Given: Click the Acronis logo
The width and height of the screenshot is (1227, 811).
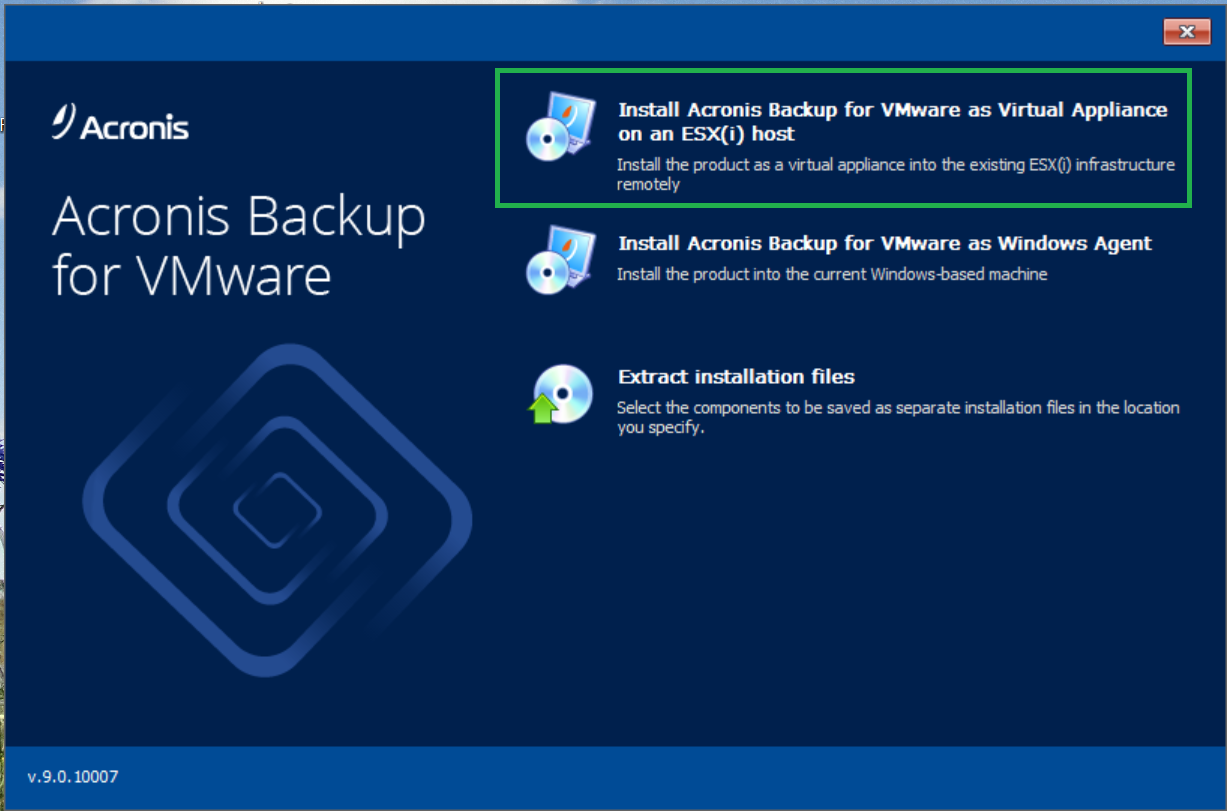Looking at the screenshot, I should pyautogui.click(x=121, y=122).
